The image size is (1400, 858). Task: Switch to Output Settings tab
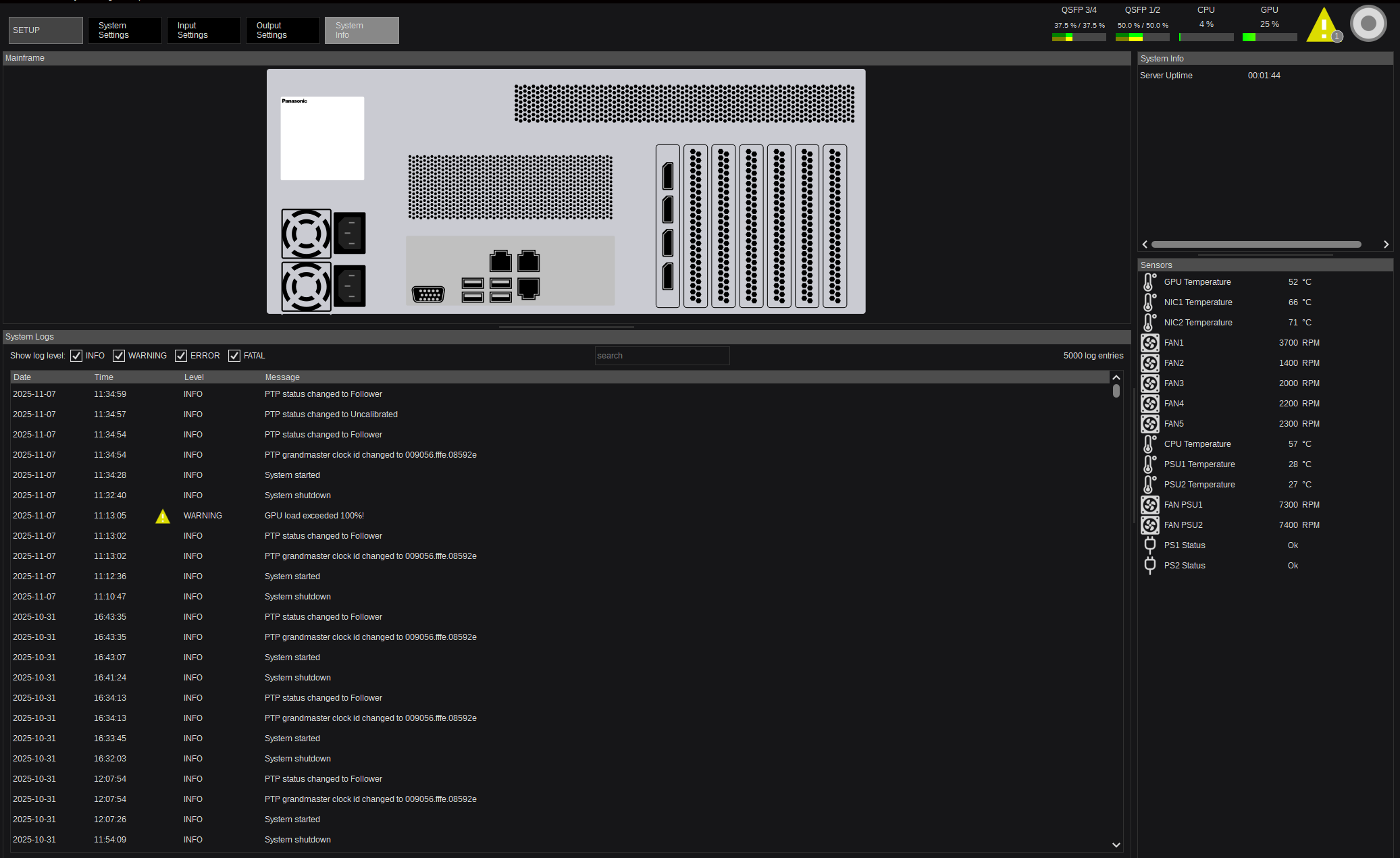(282, 30)
